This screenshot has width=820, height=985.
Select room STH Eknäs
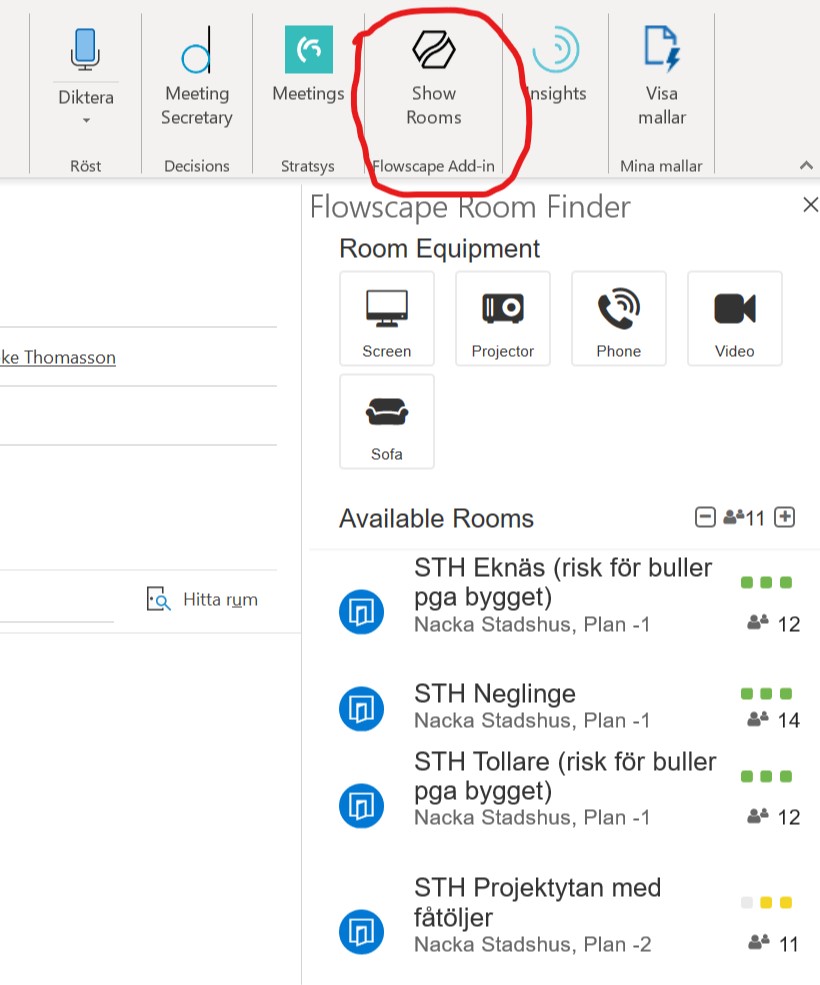(x=564, y=596)
